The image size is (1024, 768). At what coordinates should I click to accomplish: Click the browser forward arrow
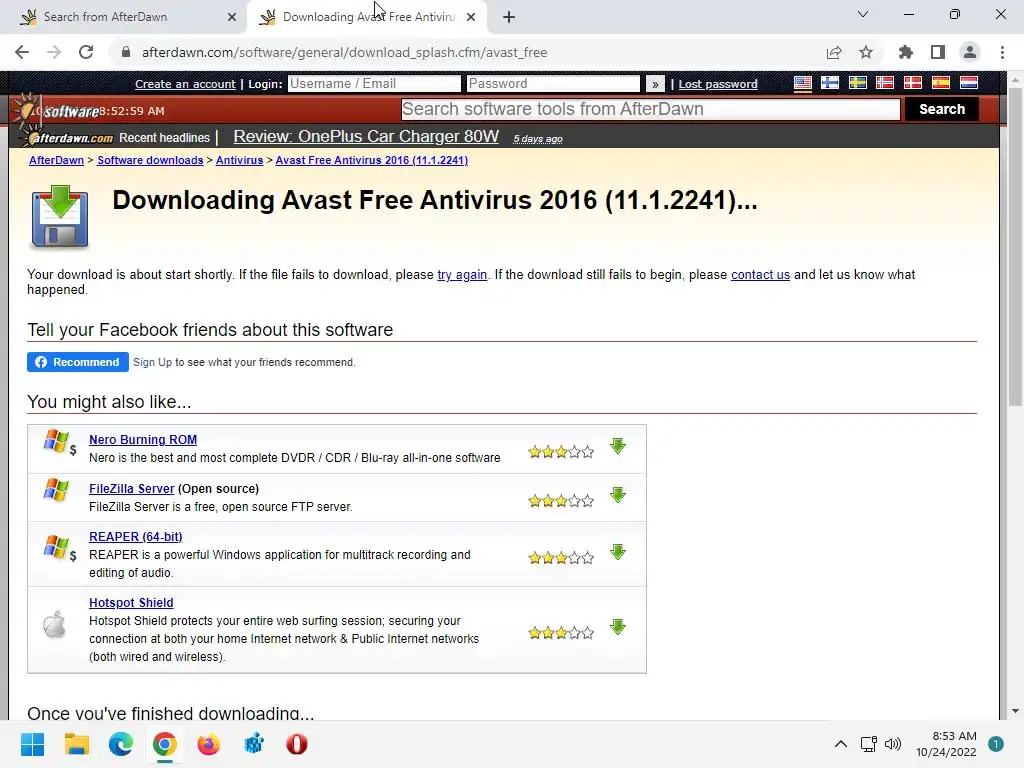click(54, 52)
